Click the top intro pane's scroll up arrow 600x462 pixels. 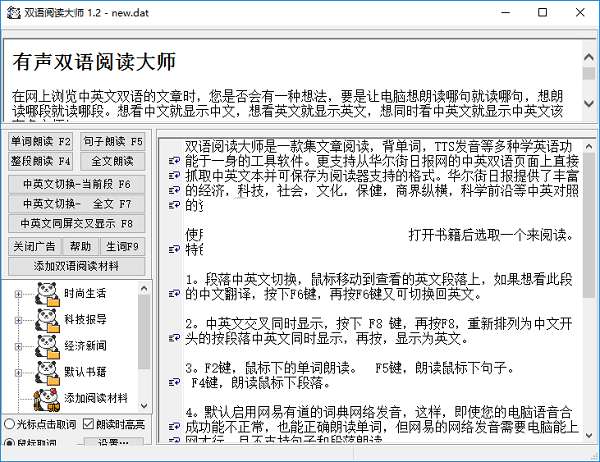pyautogui.click(x=589, y=58)
